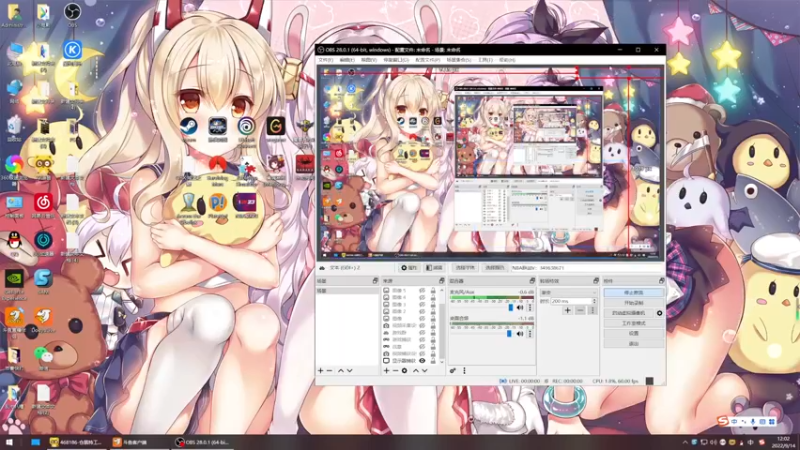
Task: Open the 停靠窗口(D) menu
Action: [x=396, y=60]
